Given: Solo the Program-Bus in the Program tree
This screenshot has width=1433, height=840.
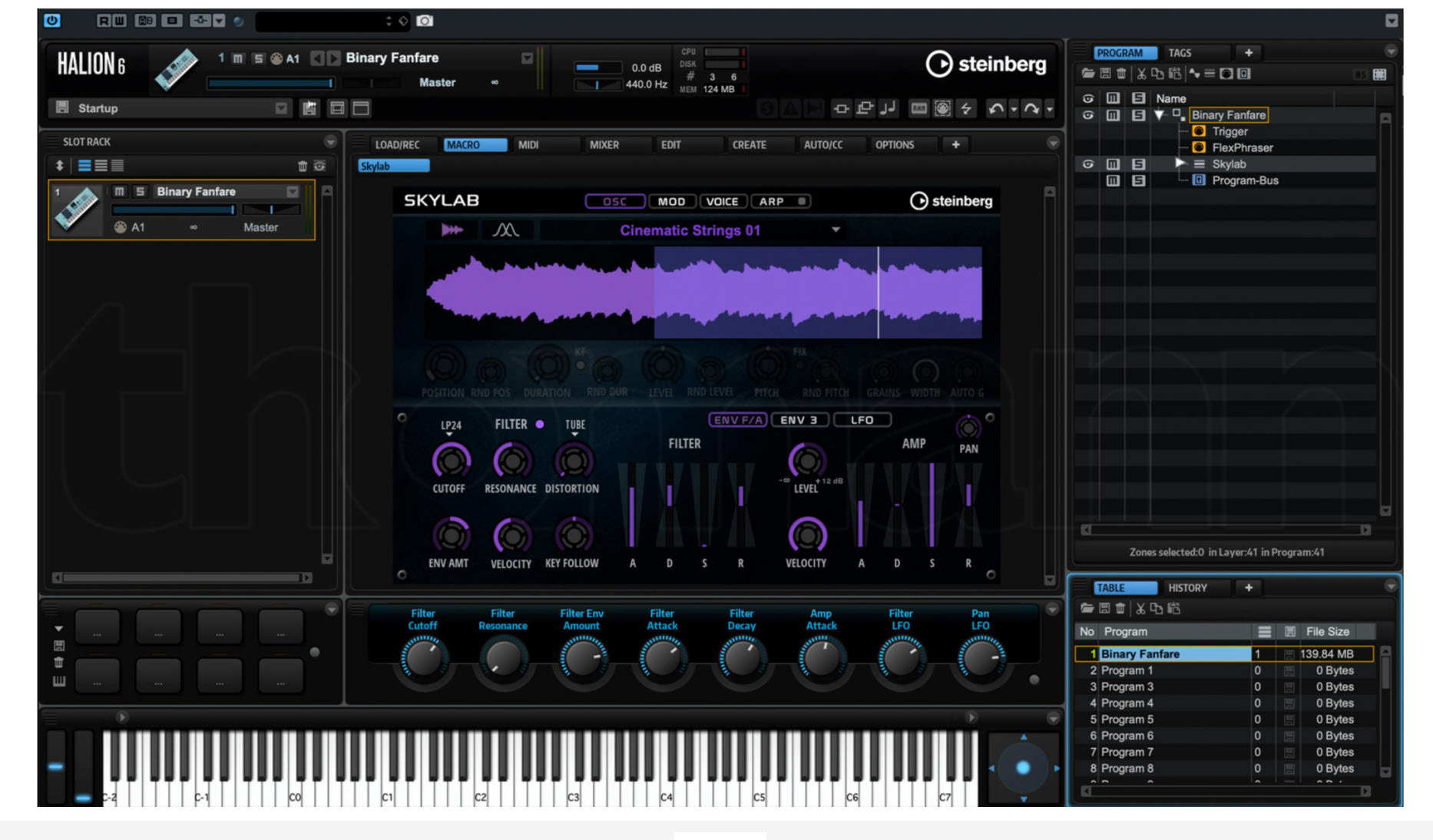Looking at the screenshot, I should pyautogui.click(x=1138, y=180).
